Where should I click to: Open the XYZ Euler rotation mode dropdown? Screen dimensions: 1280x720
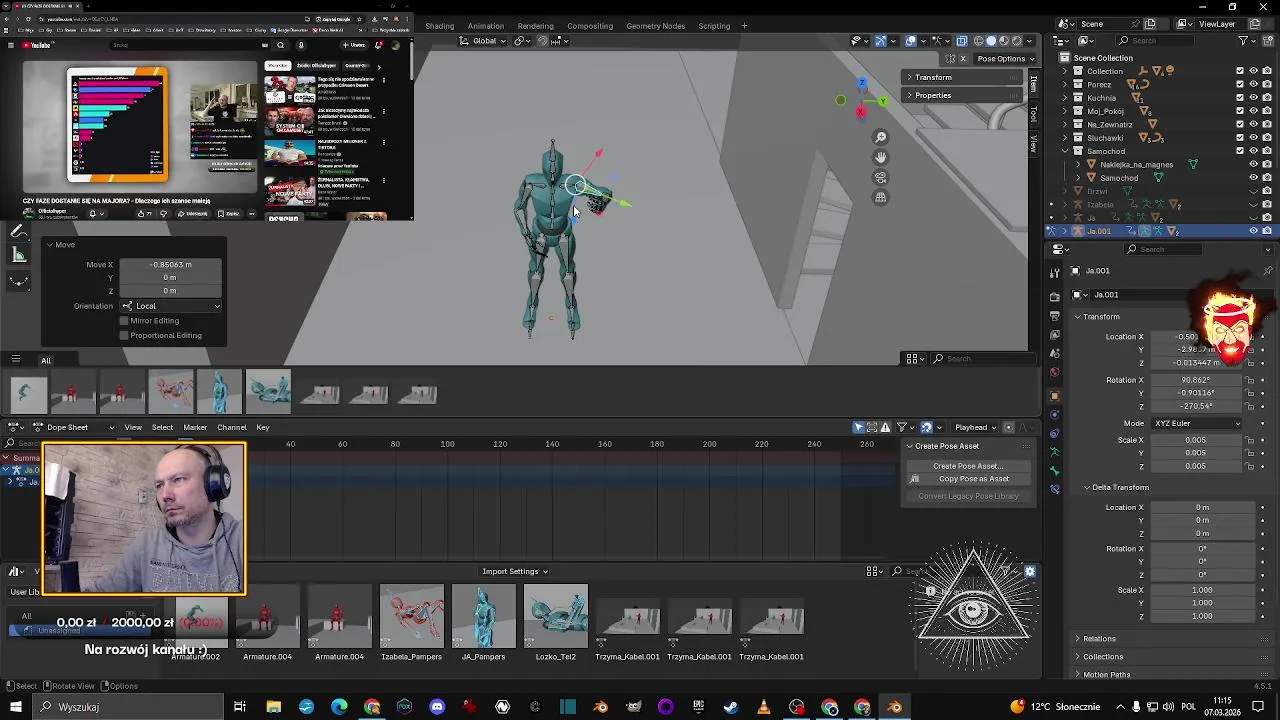[1197, 423]
